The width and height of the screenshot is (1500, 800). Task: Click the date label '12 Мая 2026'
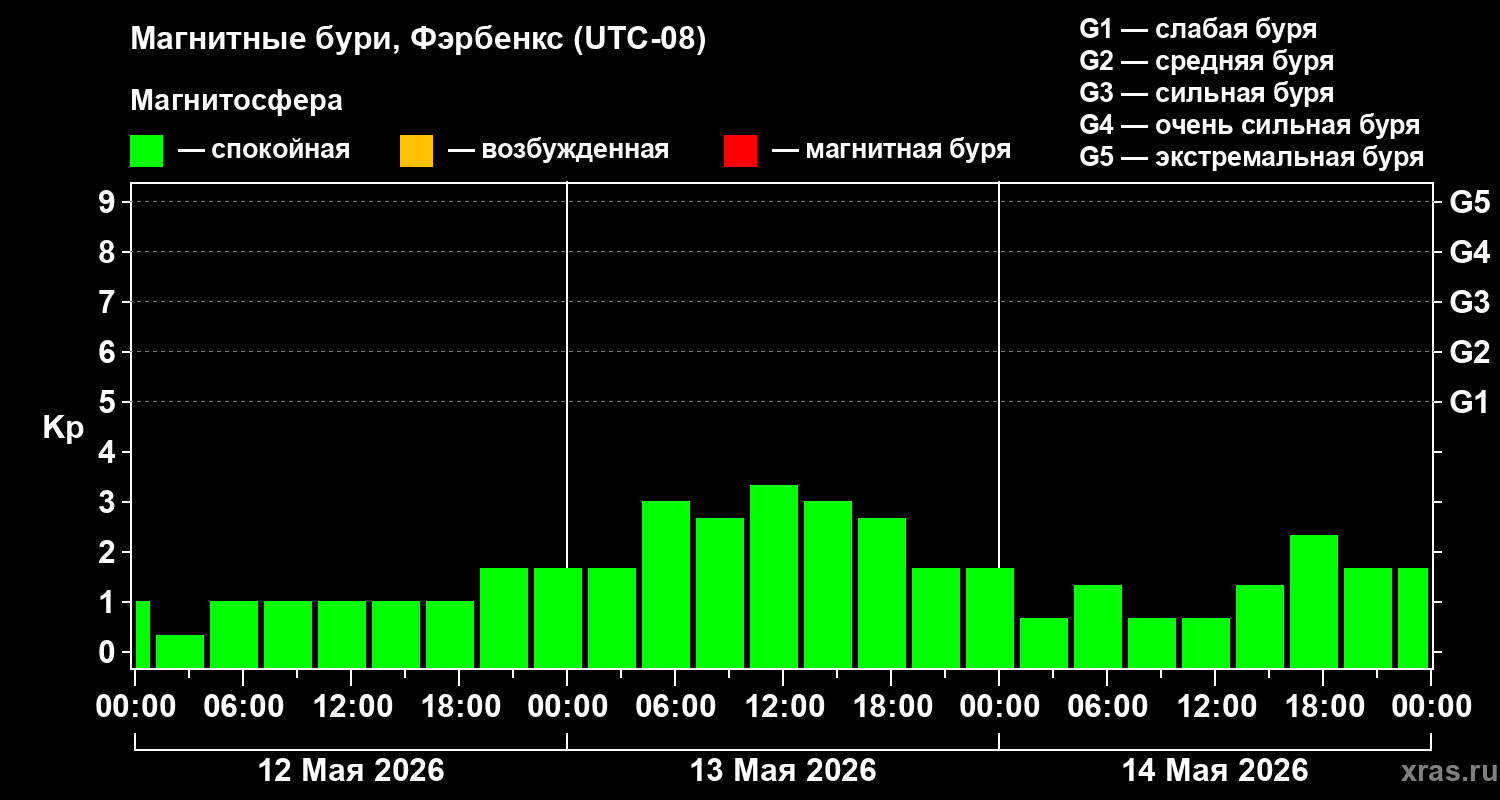click(351, 770)
